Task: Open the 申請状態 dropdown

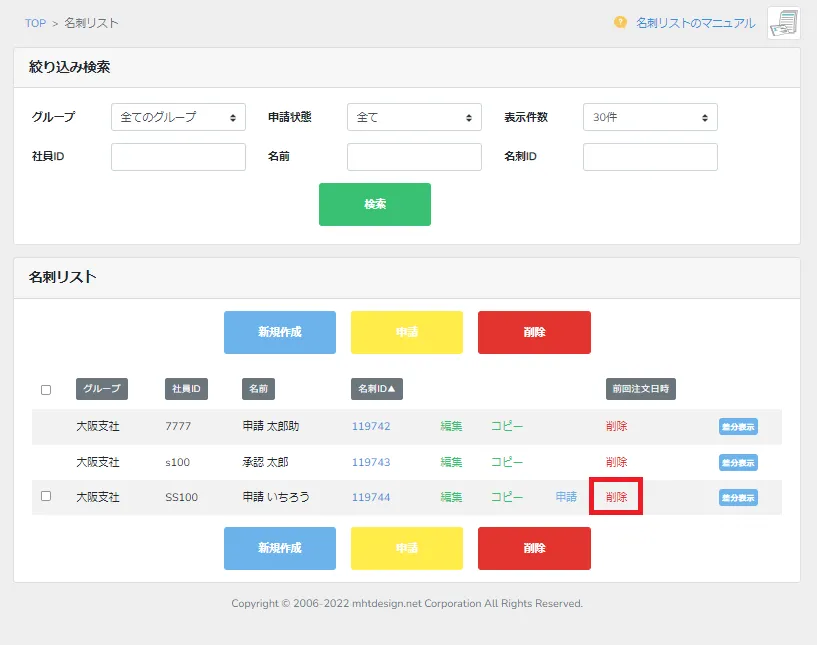Action: pyautogui.click(x=414, y=116)
